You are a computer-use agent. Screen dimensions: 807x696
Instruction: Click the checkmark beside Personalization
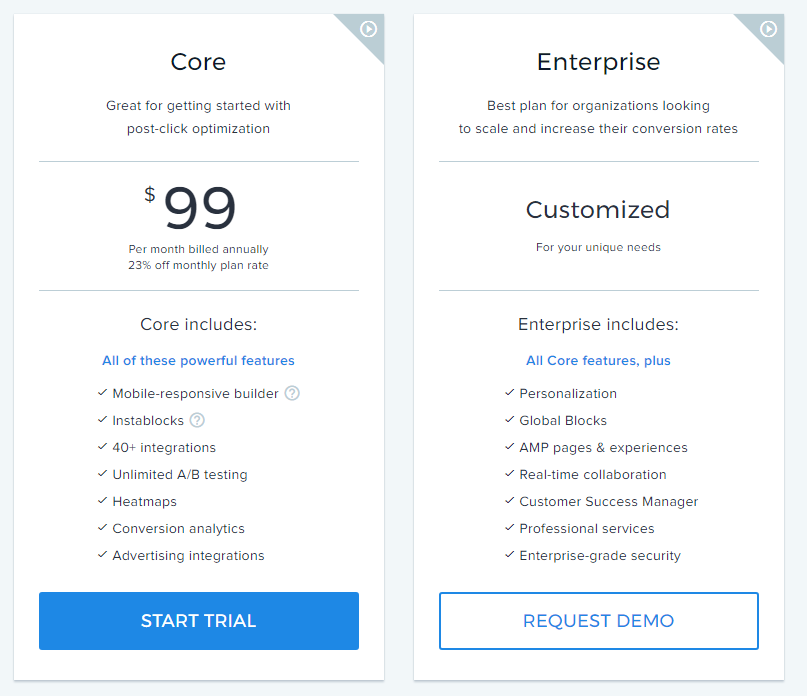click(510, 392)
